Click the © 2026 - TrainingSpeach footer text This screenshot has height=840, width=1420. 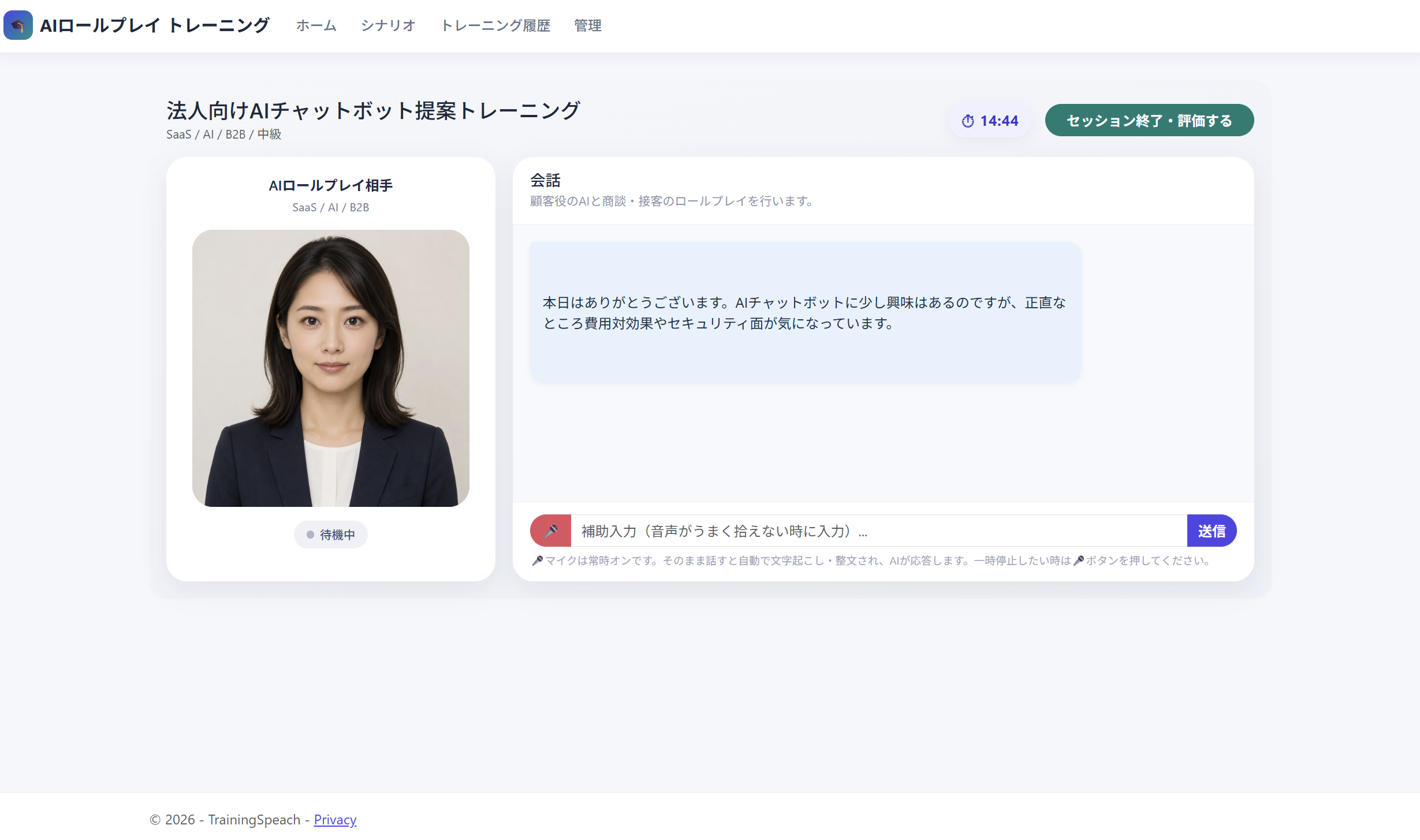coord(225,819)
